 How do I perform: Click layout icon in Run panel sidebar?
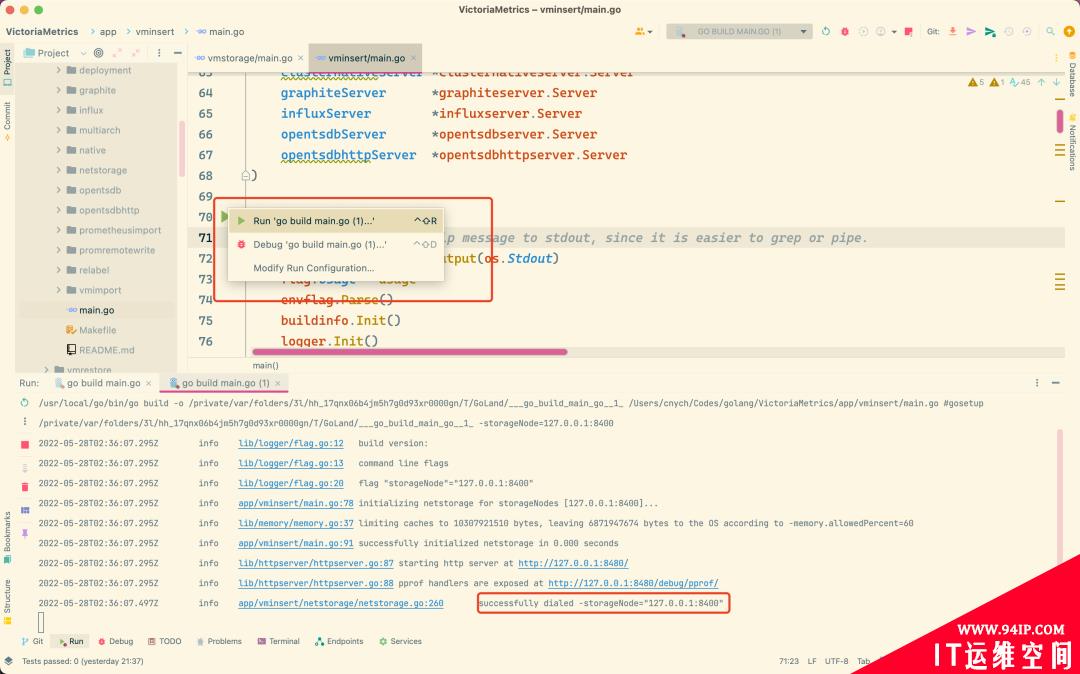pyautogui.click(x=25, y=510)
